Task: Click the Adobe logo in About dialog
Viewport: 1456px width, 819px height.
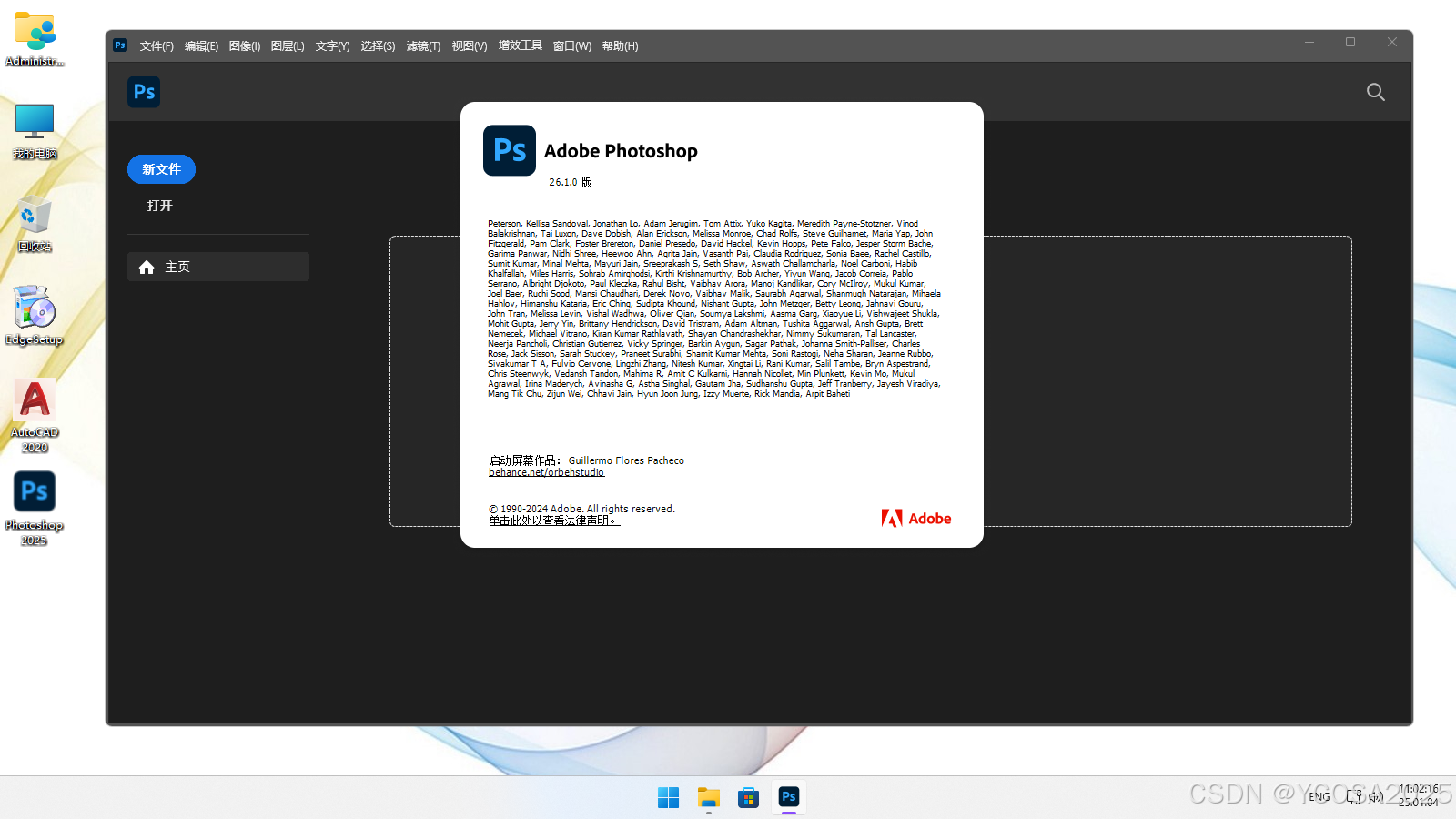Action: [x=916, y=518]
